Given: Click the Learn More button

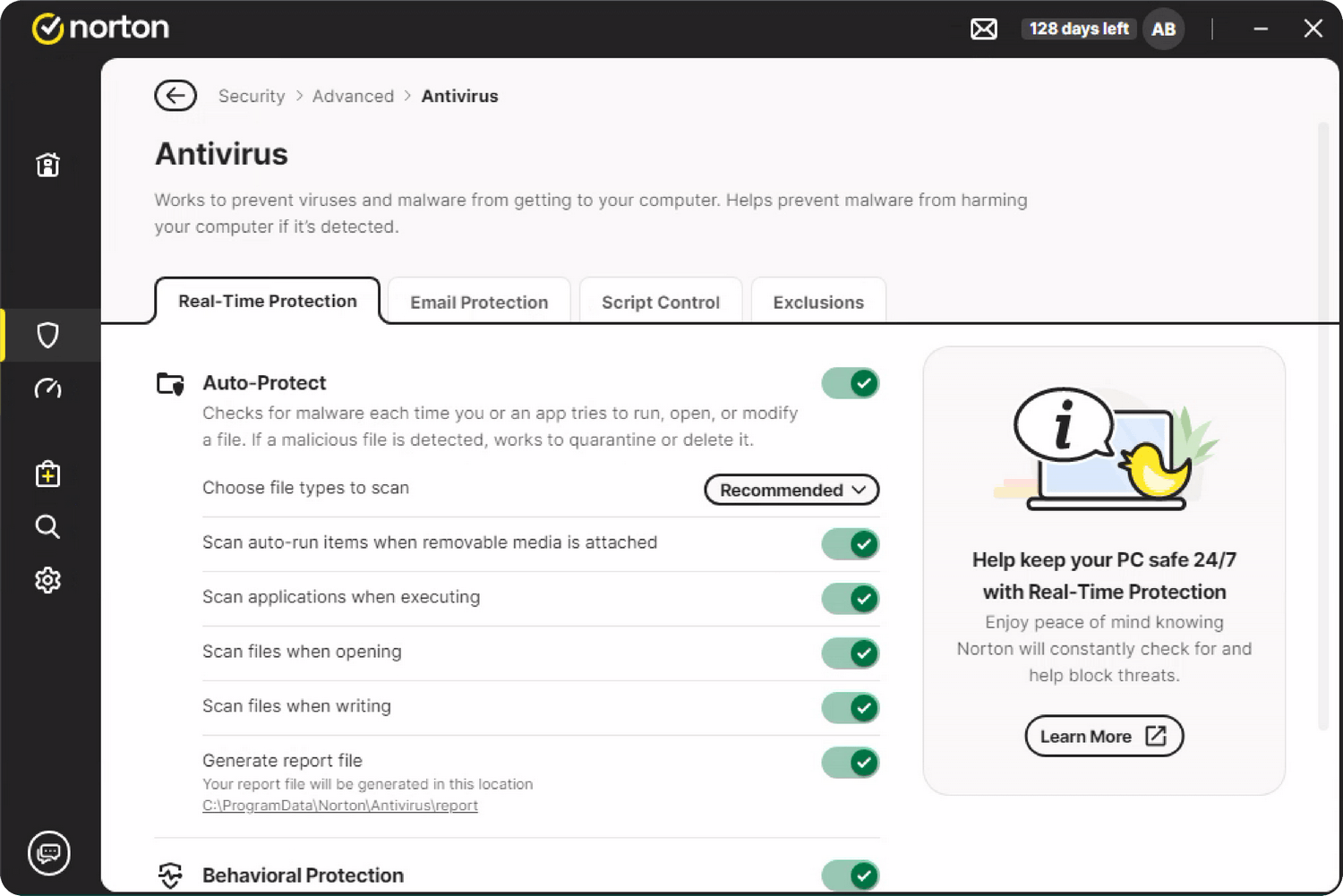Looking at the screenshot, I should pos(1103,736).
